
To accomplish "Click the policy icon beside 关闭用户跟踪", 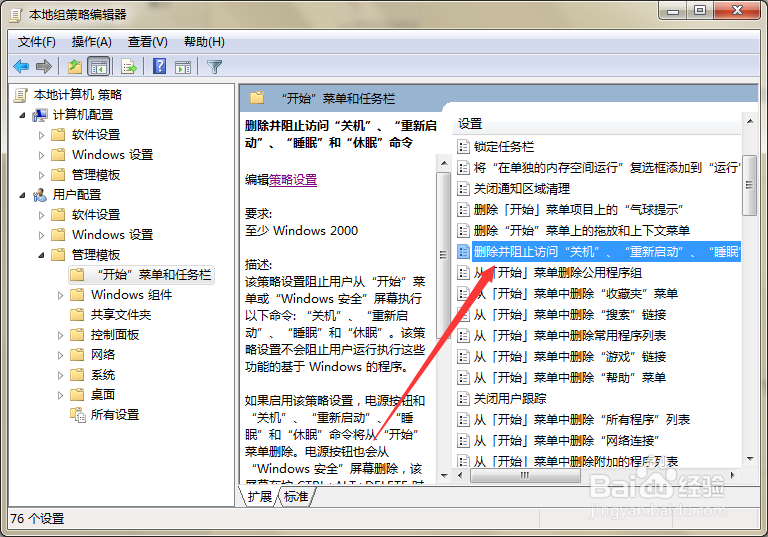I will click(x=463, y=399).
